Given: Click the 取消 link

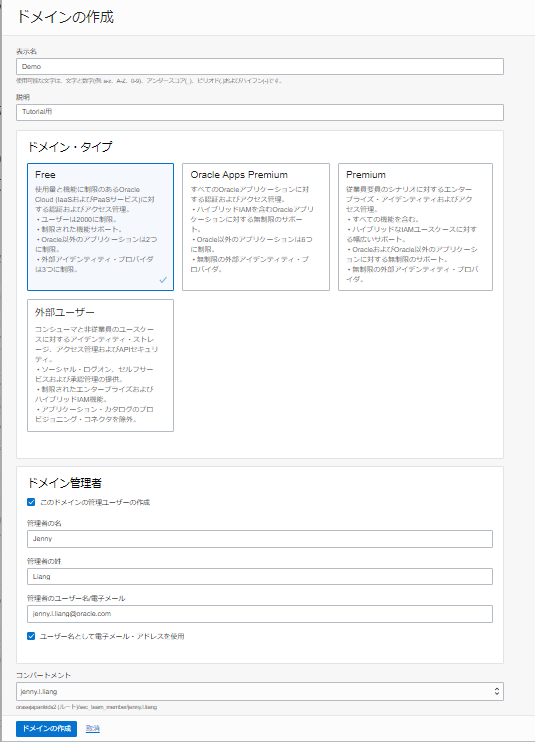Looking at the screenshot, I should tap(93, 728).
